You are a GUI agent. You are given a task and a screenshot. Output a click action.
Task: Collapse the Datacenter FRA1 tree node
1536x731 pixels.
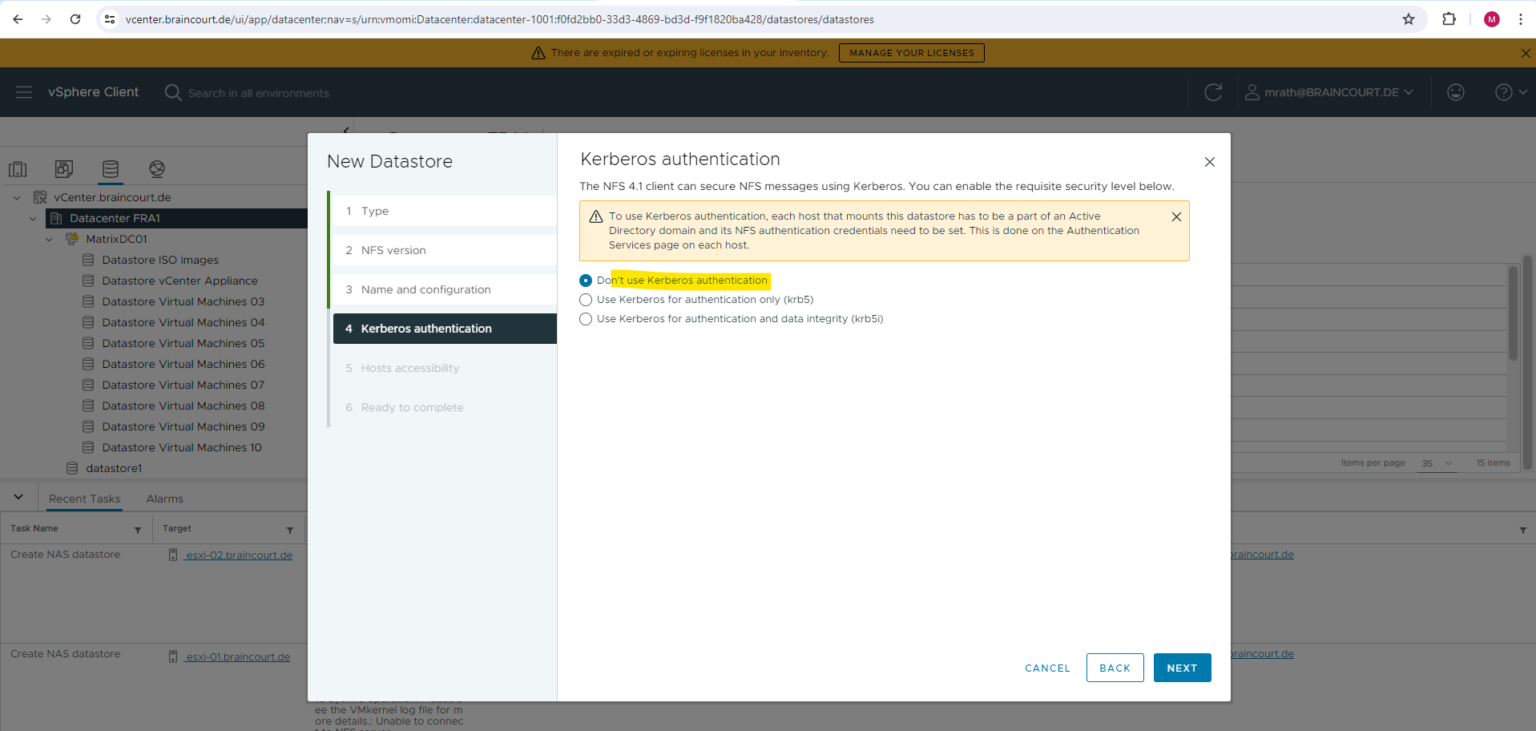(x=33, y=218)
